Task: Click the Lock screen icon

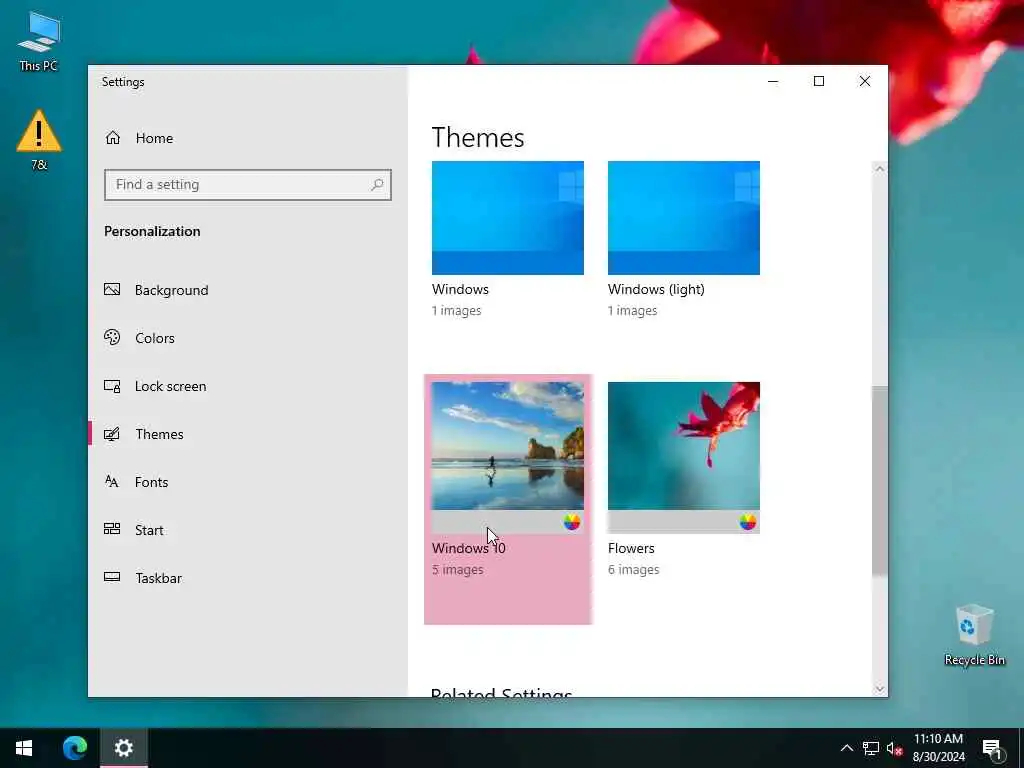Action: [x=112, y=386]
